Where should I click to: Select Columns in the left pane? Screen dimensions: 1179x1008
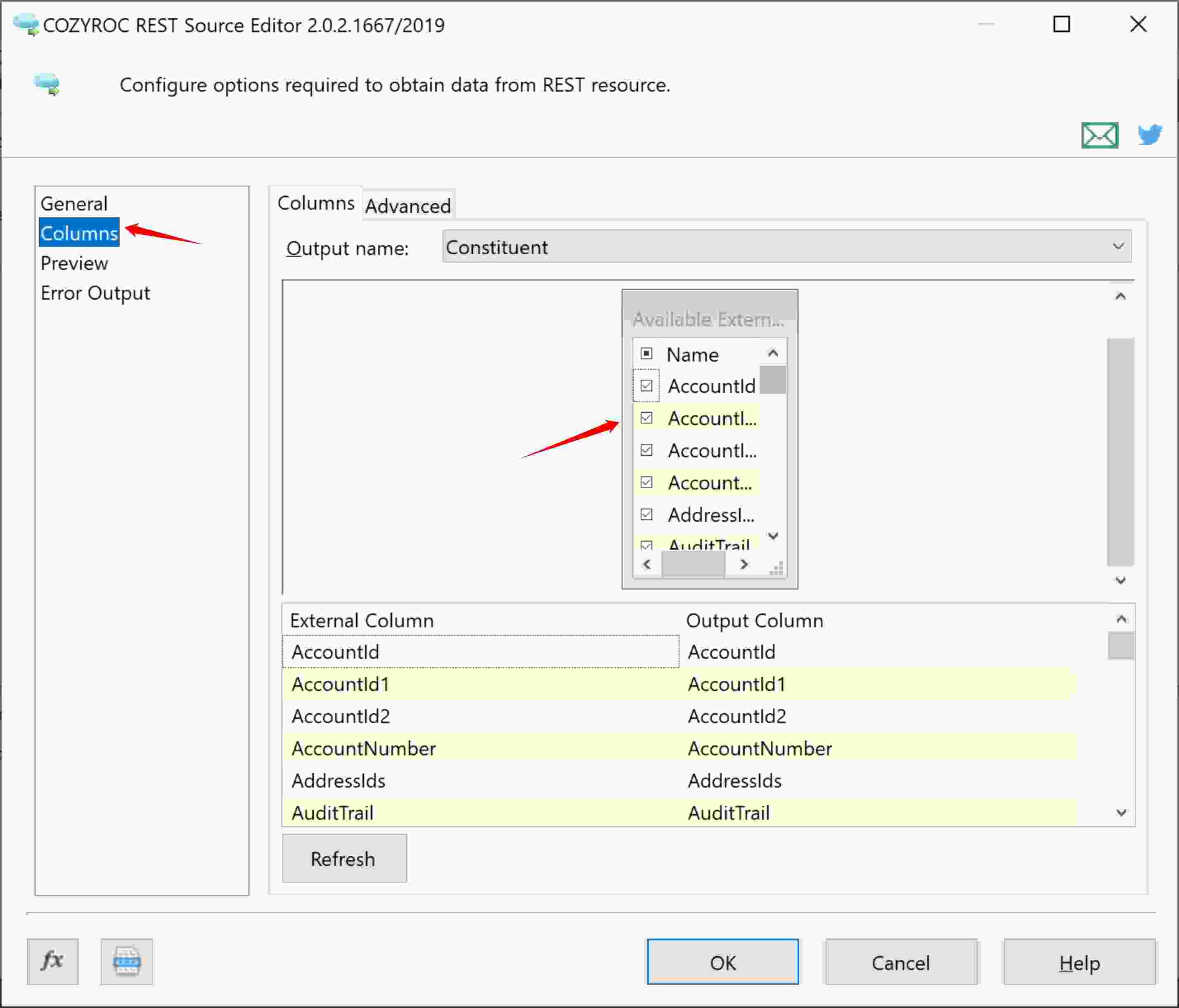click(79, 233)
